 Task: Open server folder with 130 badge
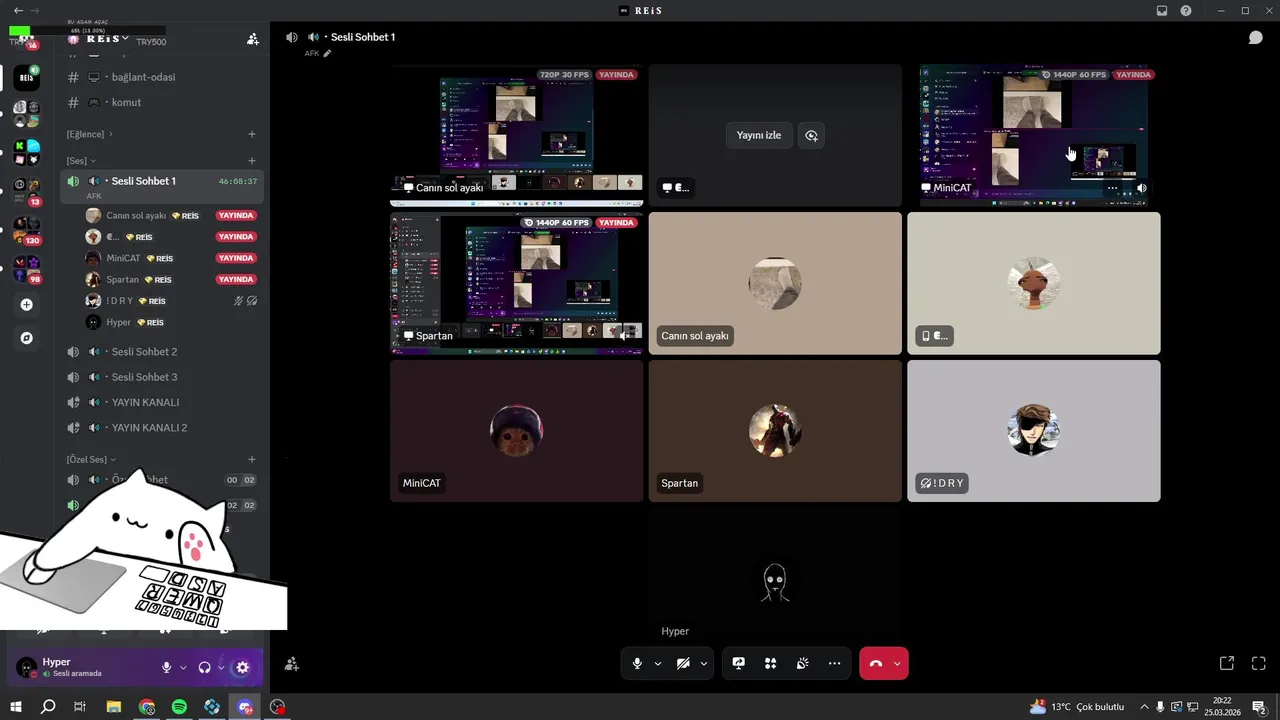[27, 229]
